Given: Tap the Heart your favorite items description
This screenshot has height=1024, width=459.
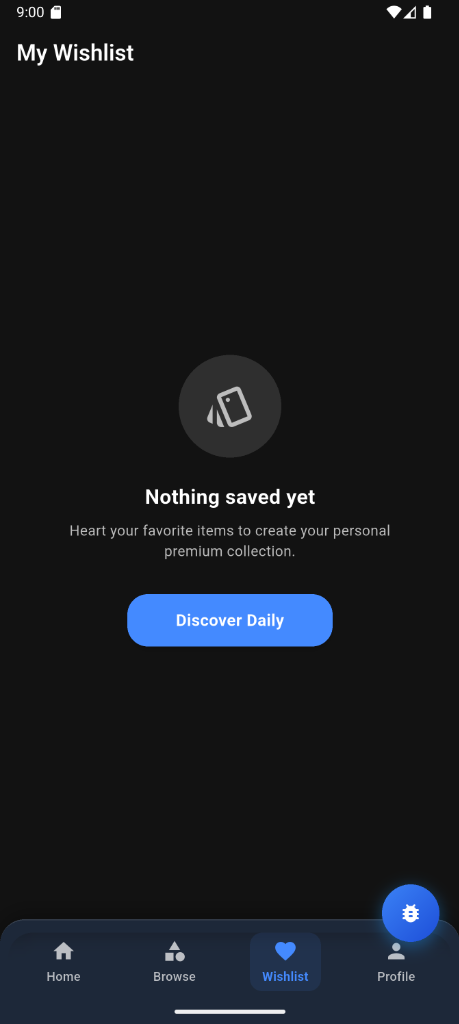Looking at the screenshot, I should [230, 541].
